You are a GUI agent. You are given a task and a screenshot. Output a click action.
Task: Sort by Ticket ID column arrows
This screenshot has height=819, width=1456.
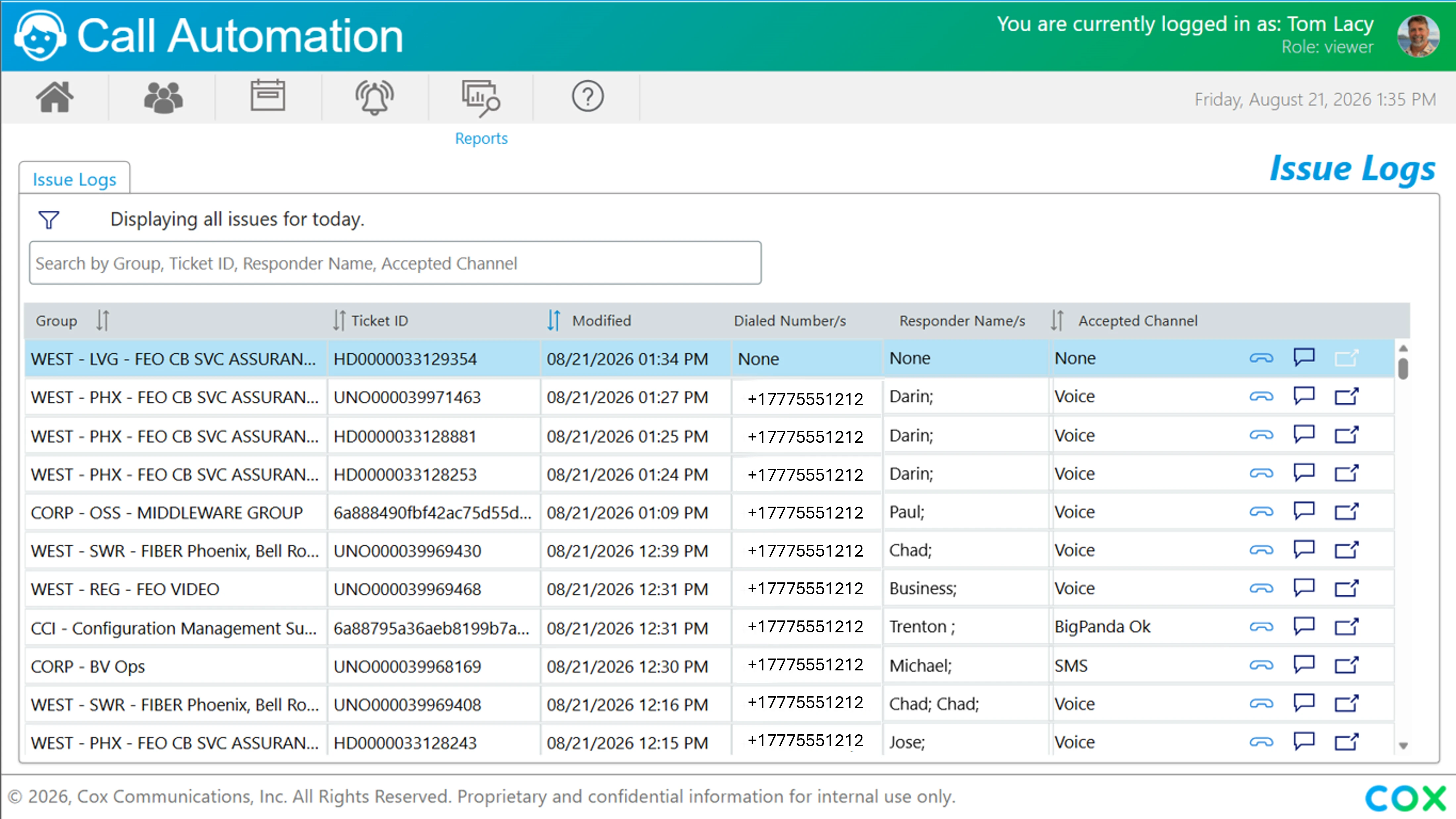pos(339,320)
